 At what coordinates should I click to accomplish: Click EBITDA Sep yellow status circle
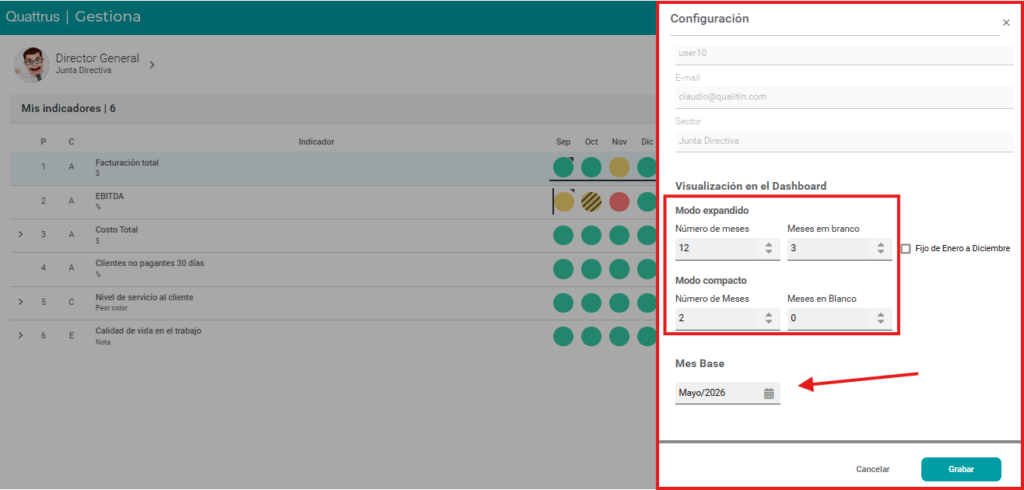coord(563,201)
